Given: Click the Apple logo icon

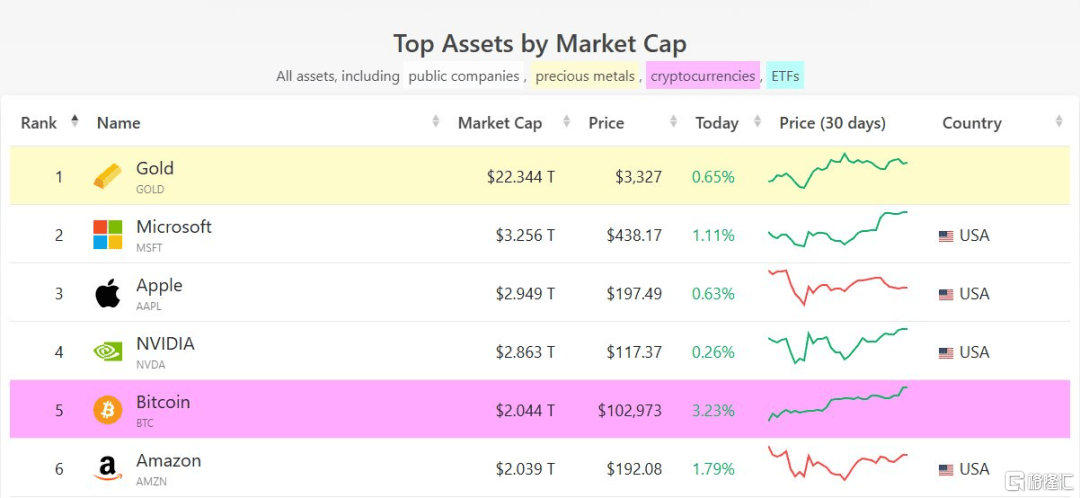Looking at the screenshot, I should coord(107,293).
